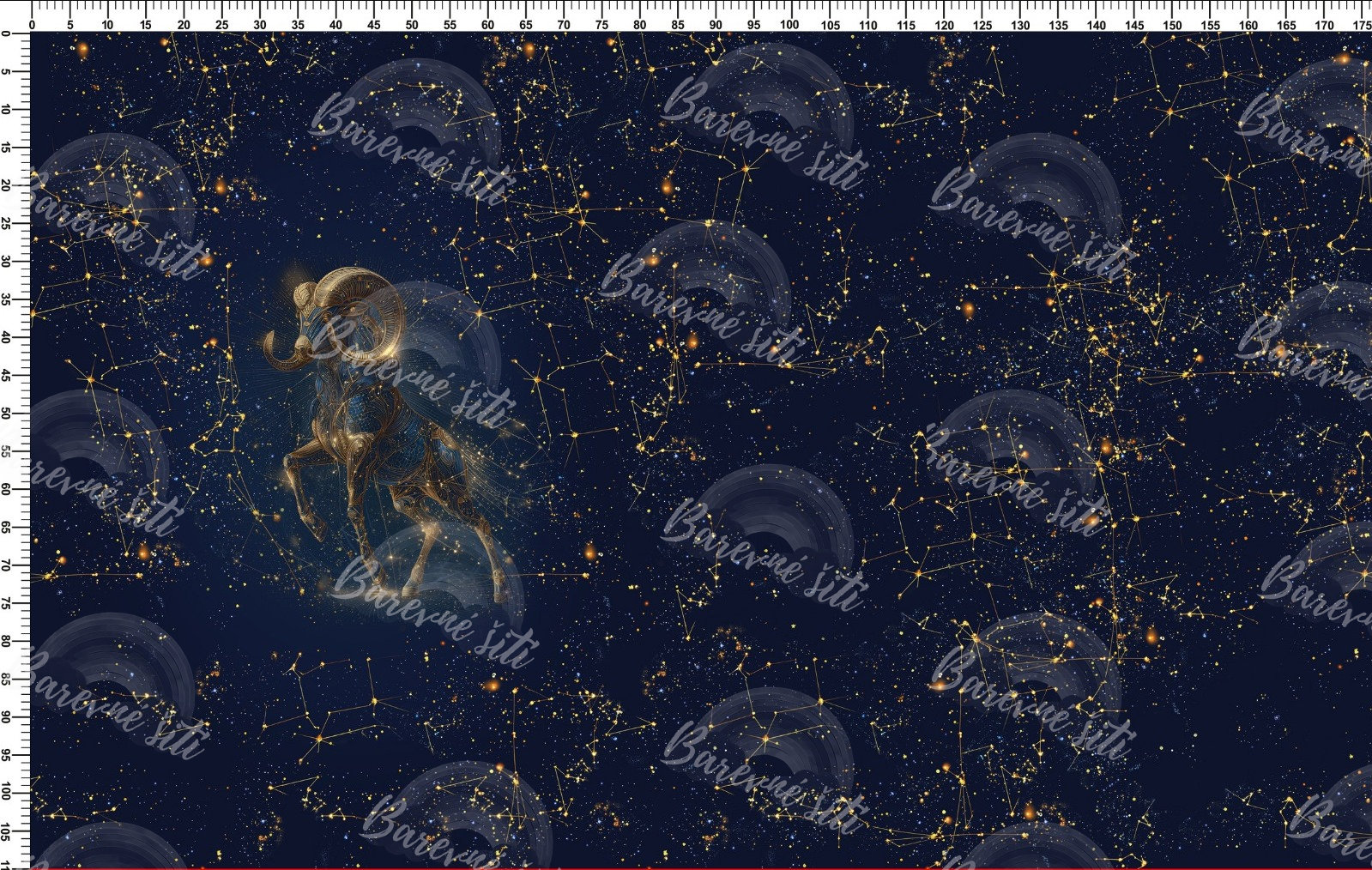Click the 50 mark on the vertical ruler
Image resolution: width=1372 pixels, height=870 pixels.
6,413
